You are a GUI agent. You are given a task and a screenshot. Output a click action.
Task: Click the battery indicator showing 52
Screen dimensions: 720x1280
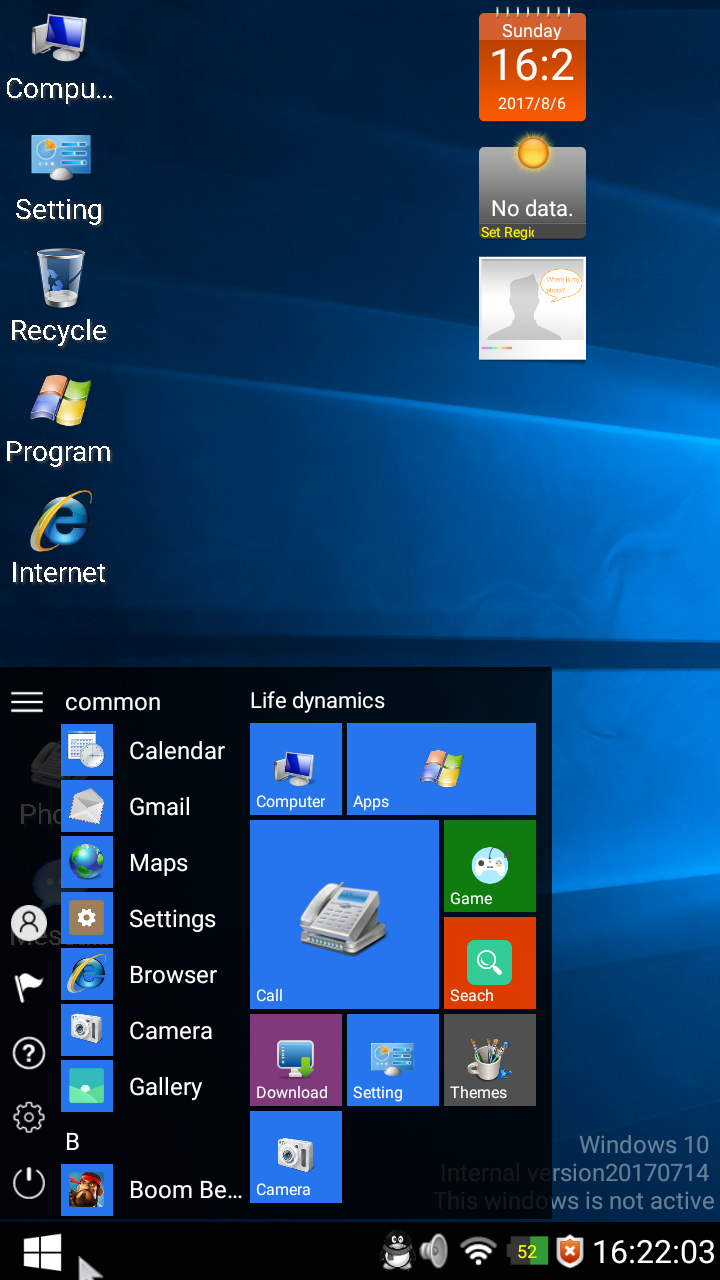[526, 1251]
